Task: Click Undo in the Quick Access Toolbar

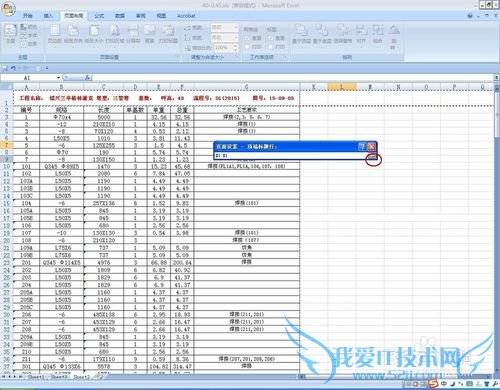Action: [13, 68]
